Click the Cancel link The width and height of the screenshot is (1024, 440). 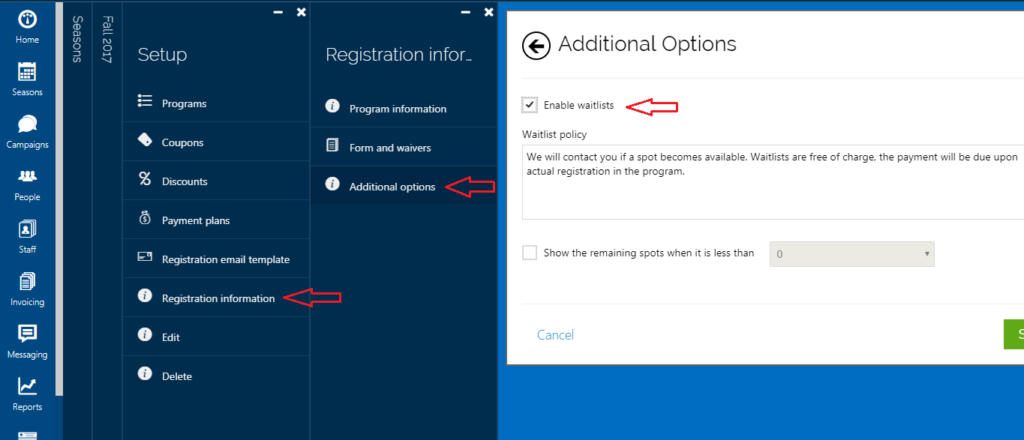[x=555, y=335]
